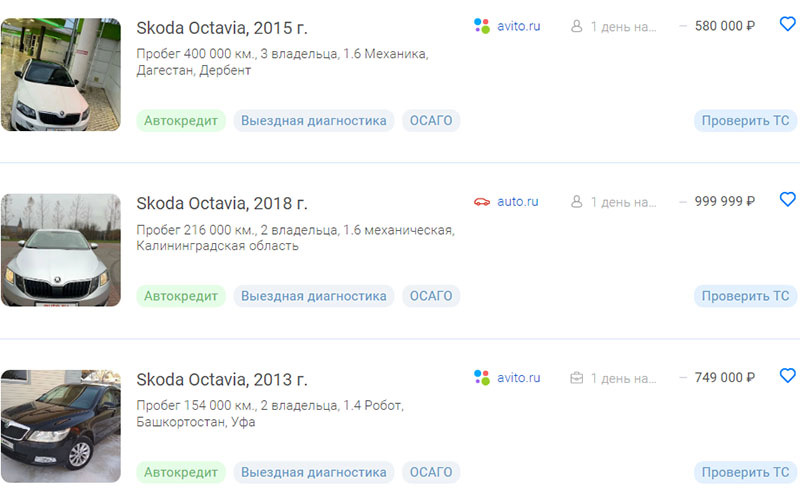Click dealer briefcase icon on 2013 listing

click(576, 378)
